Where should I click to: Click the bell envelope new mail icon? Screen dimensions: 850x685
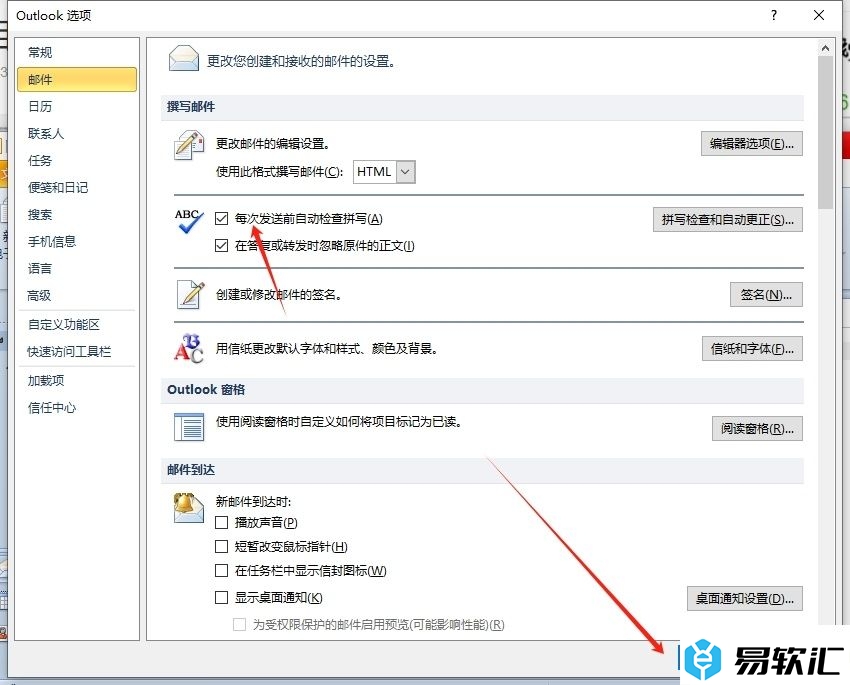(x=189, y=508)
